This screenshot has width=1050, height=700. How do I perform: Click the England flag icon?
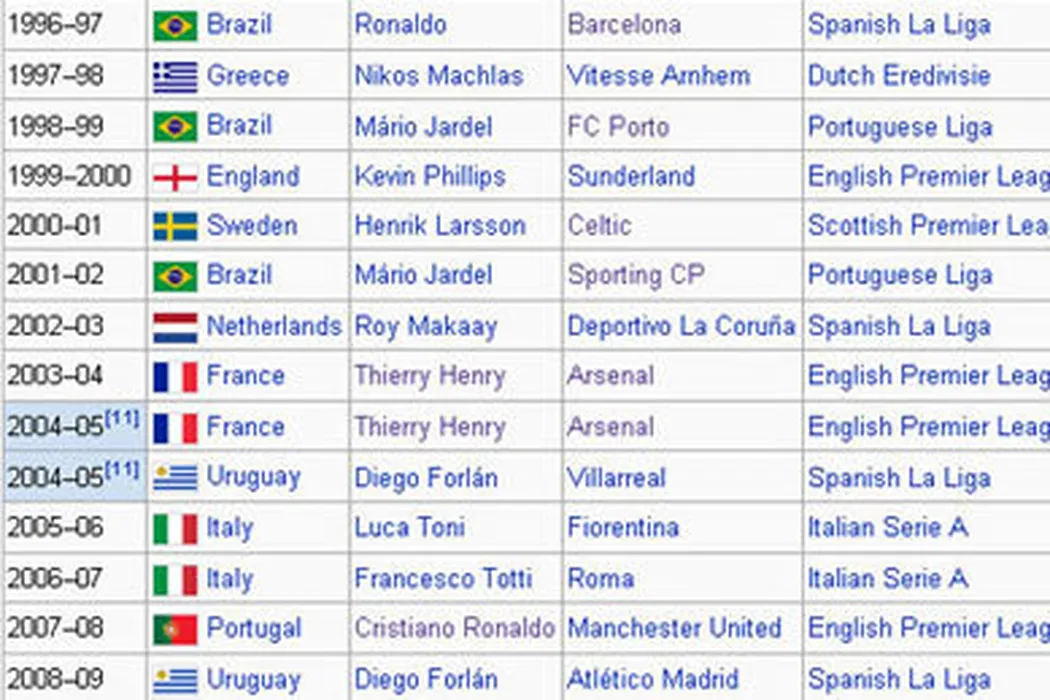tap(175, 178)
